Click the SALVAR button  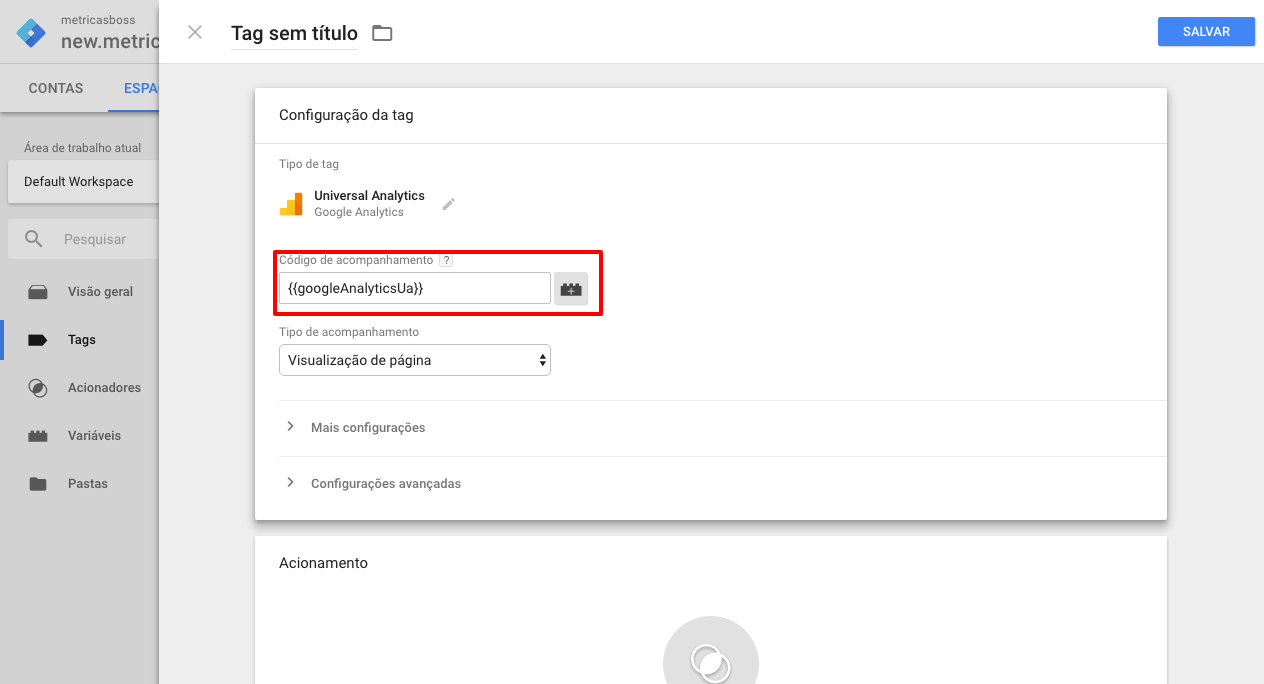pos(1206,32)
